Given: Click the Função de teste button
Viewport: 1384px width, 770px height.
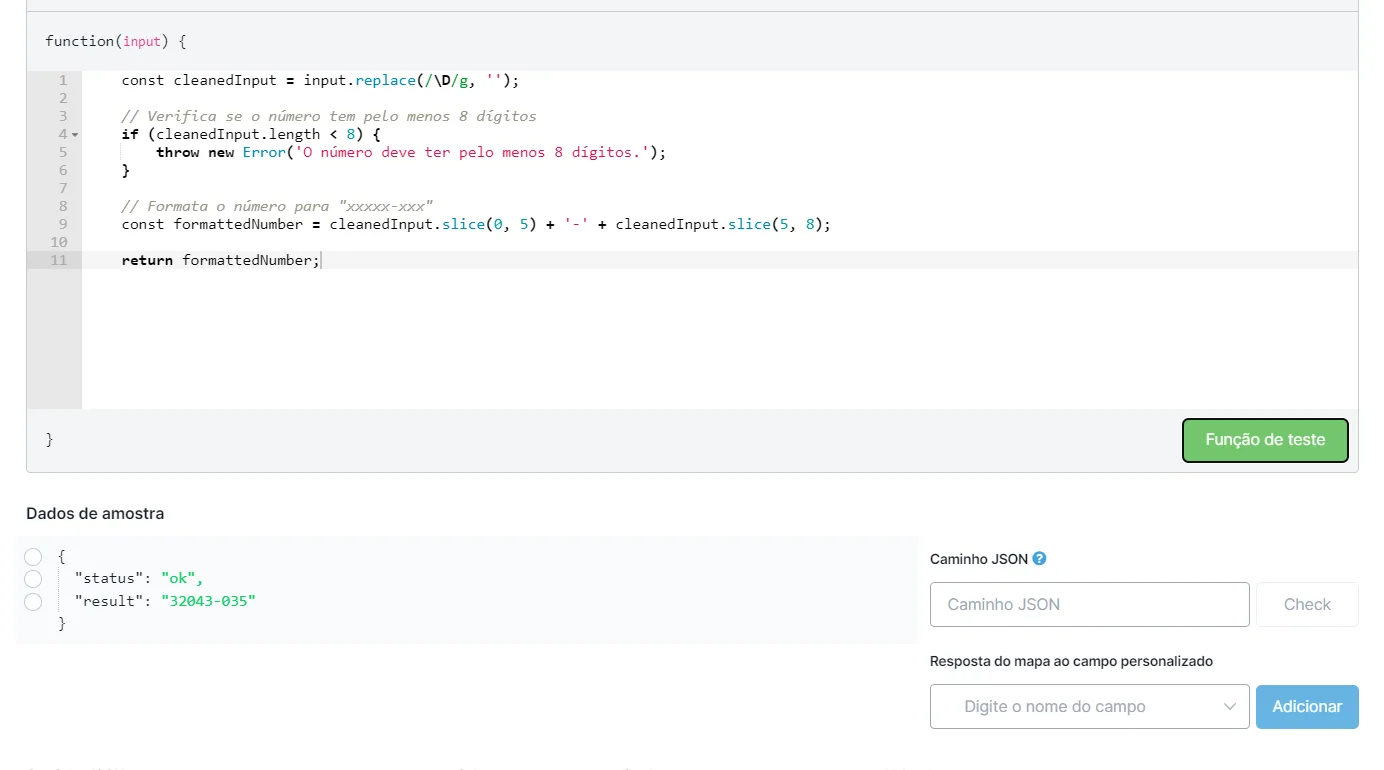Looking at the screenshot, I should [1265, 440].
